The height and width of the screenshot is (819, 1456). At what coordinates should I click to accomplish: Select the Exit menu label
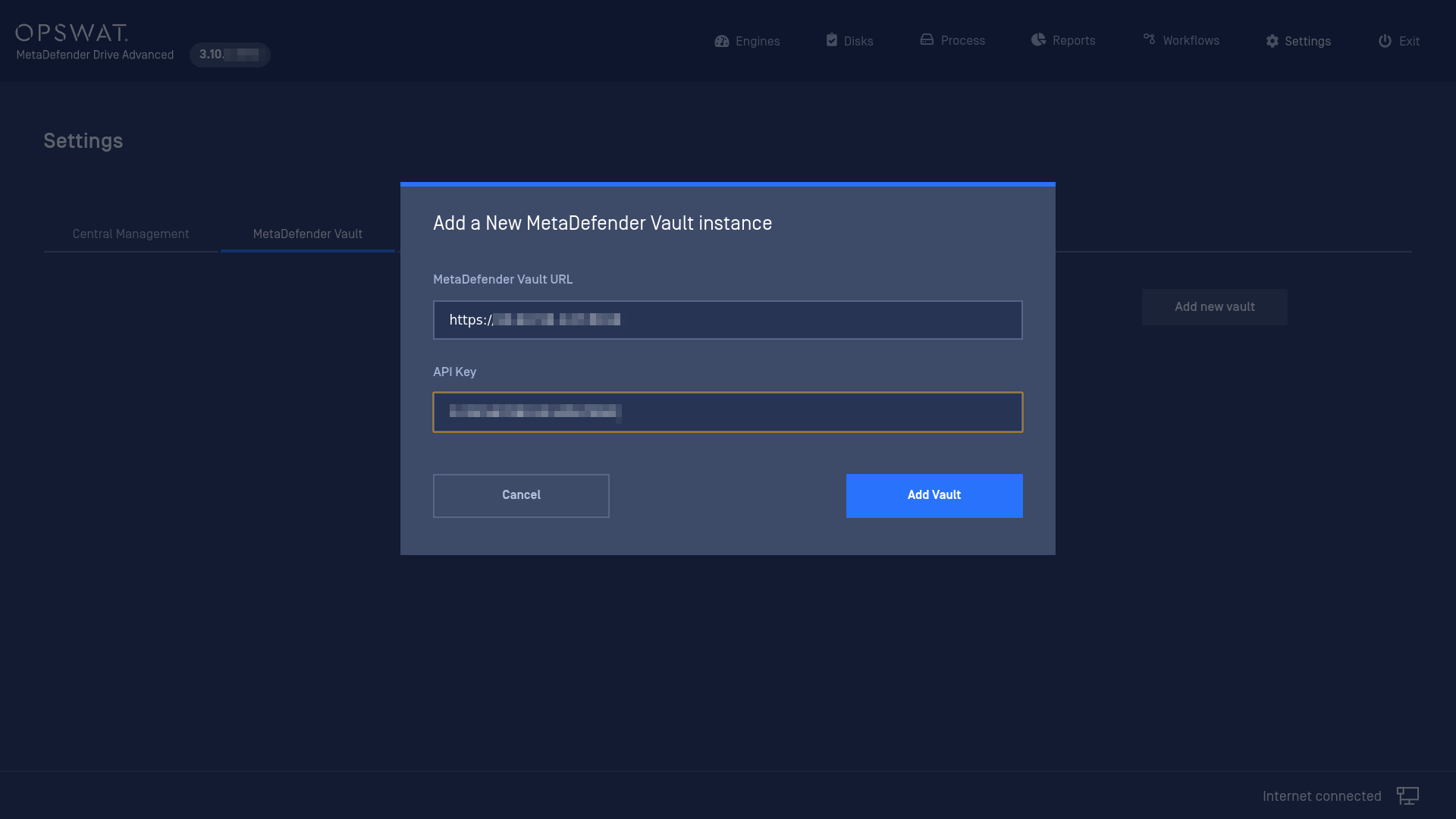(x=1409, y=41)
